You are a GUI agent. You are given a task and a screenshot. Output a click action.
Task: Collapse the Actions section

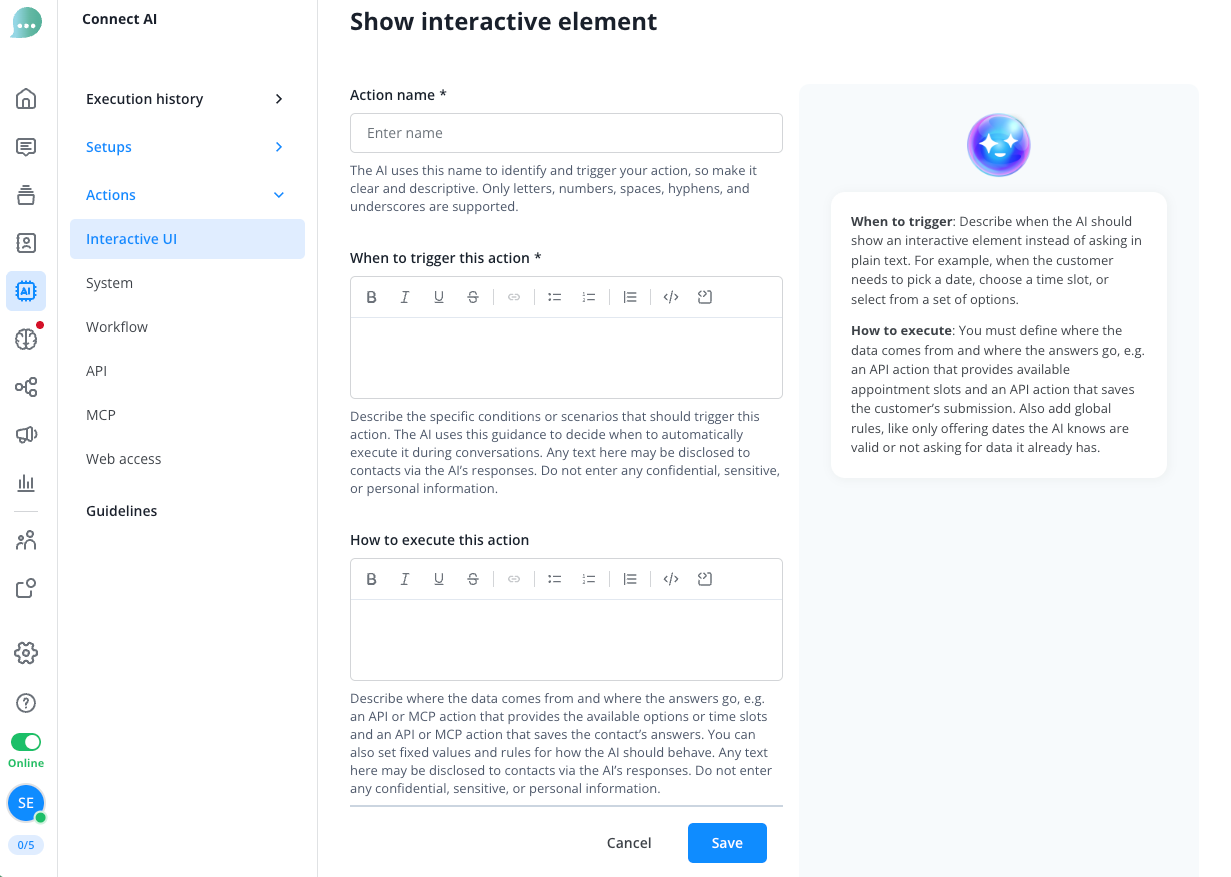point(187,195)
